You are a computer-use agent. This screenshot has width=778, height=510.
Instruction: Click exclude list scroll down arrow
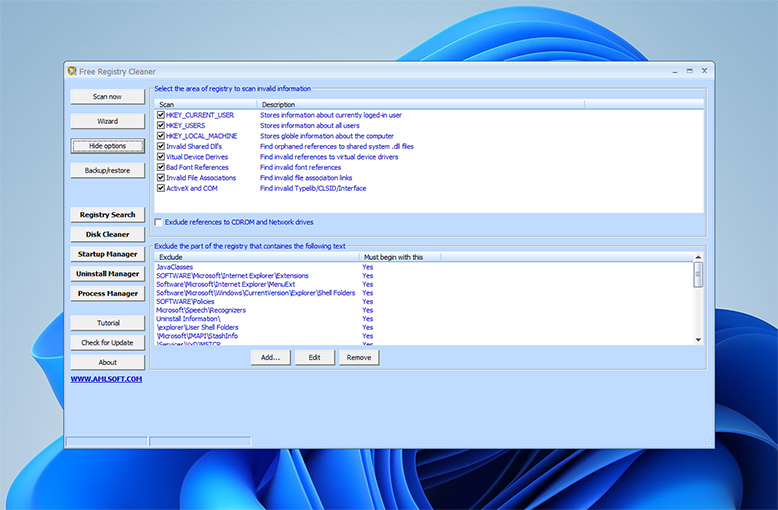pyautogui.click(x=698, y=340)
